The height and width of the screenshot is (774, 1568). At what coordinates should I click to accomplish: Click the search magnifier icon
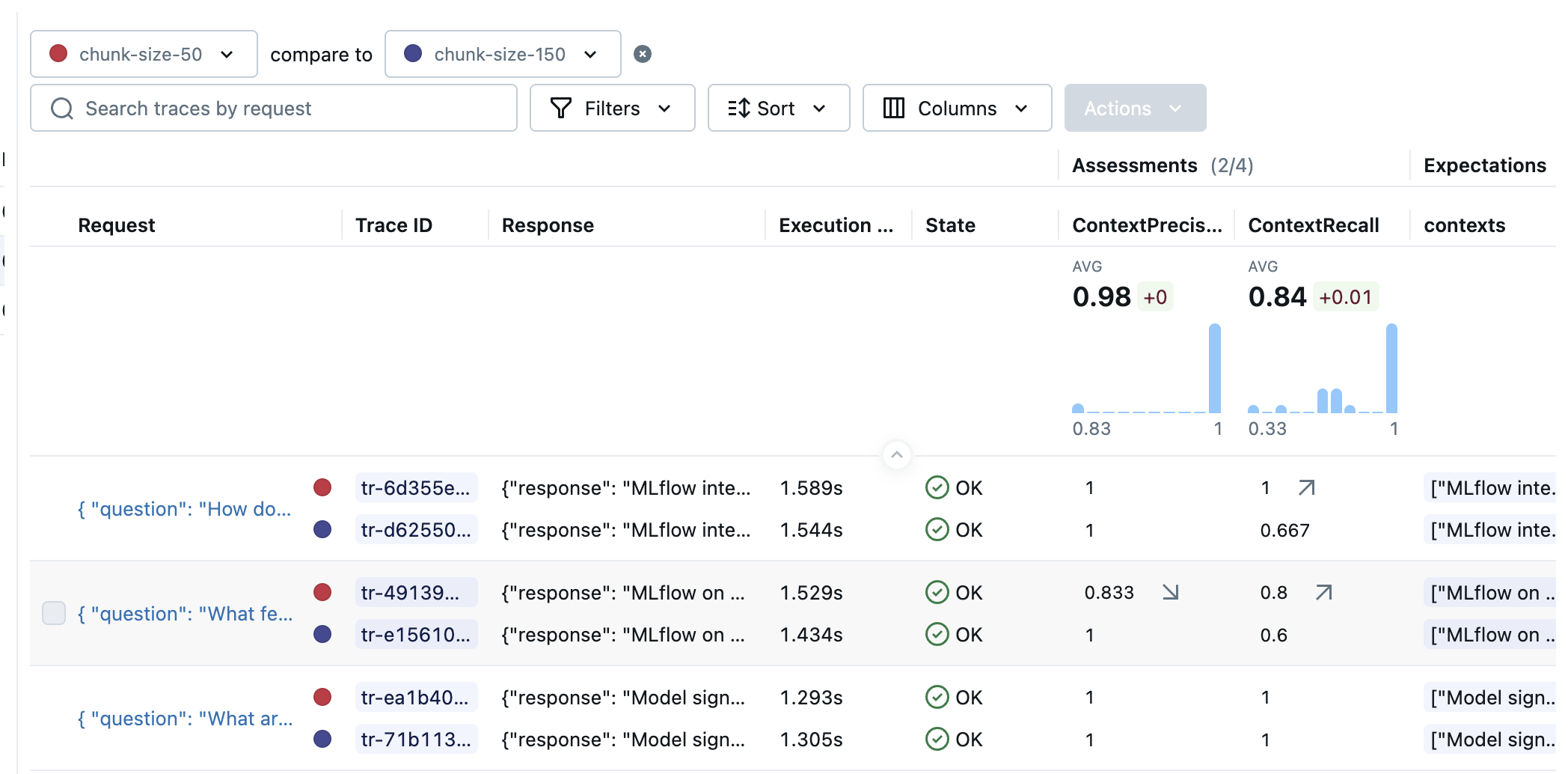[x=61, y=108]
